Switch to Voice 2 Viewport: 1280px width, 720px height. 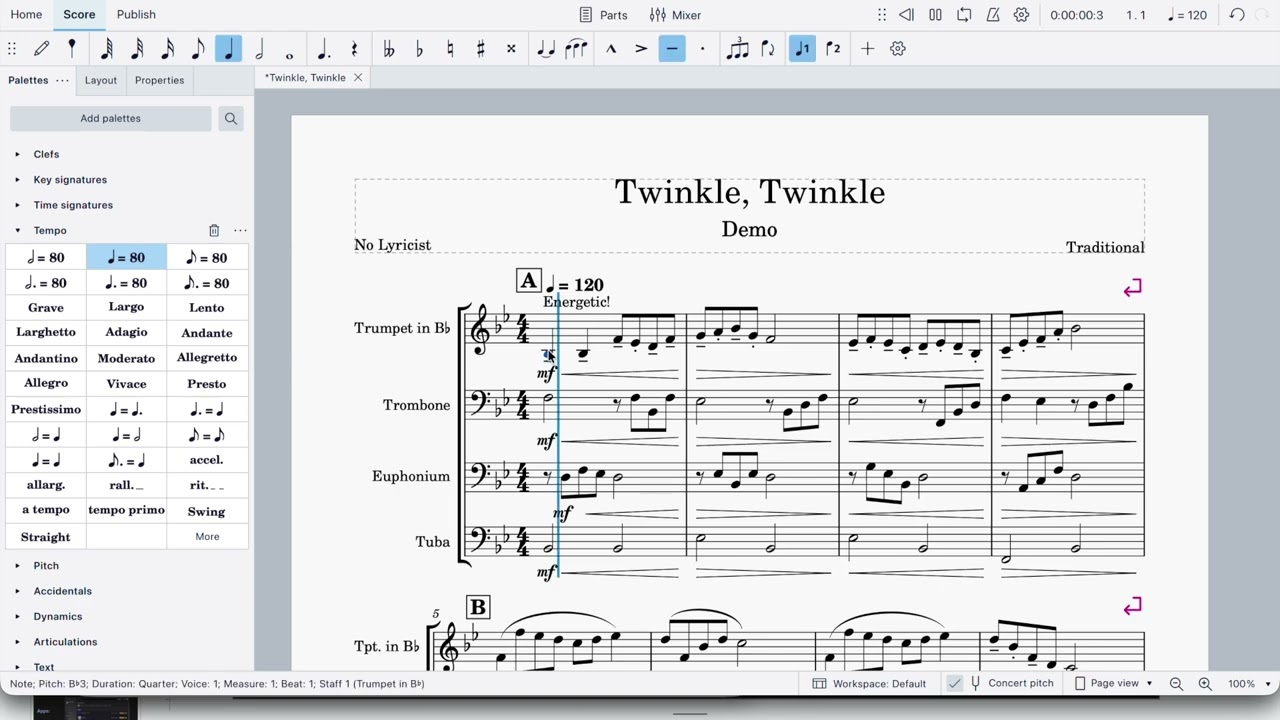pos(833,48)
